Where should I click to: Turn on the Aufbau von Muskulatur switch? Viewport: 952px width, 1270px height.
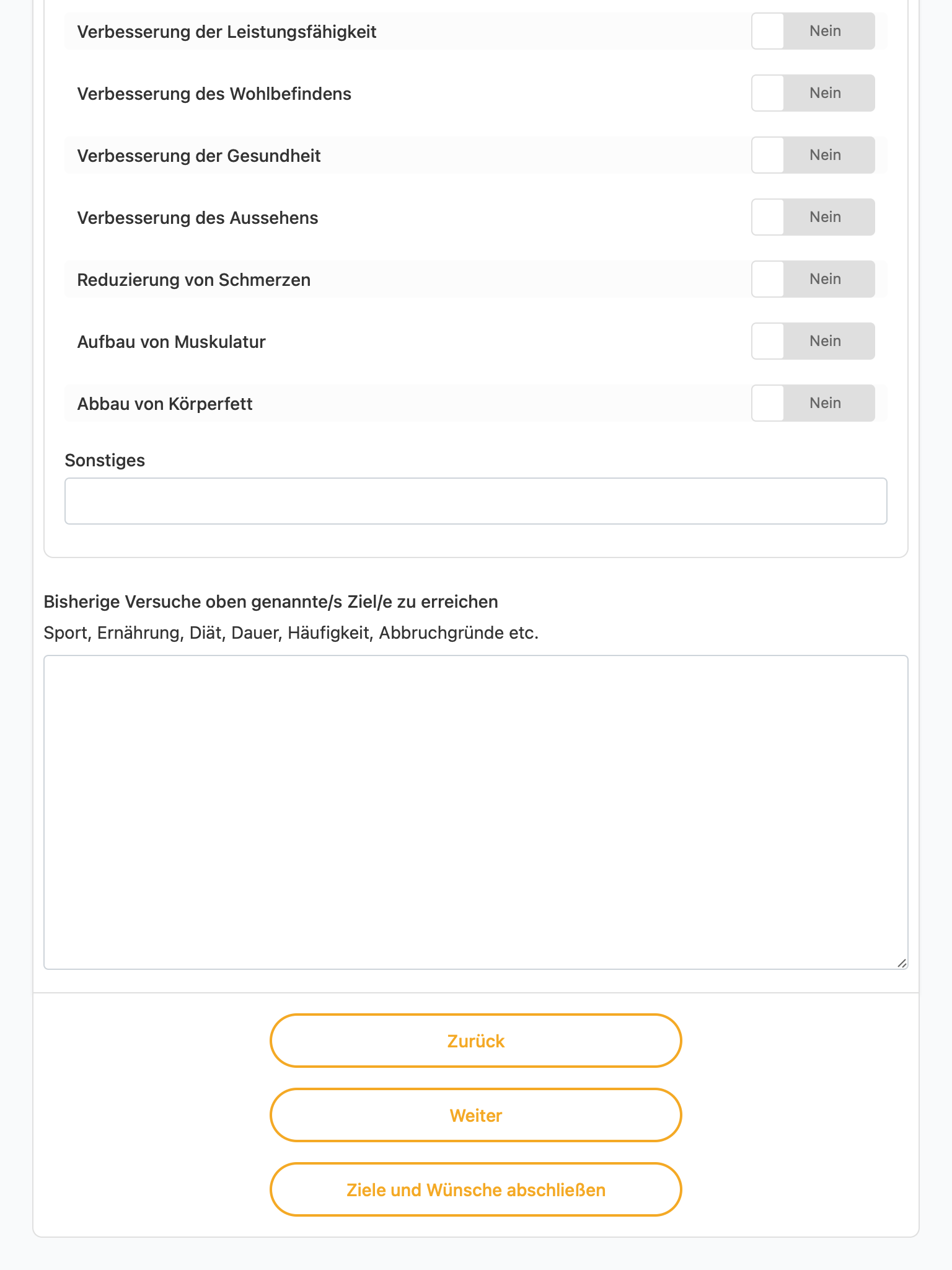813,341
